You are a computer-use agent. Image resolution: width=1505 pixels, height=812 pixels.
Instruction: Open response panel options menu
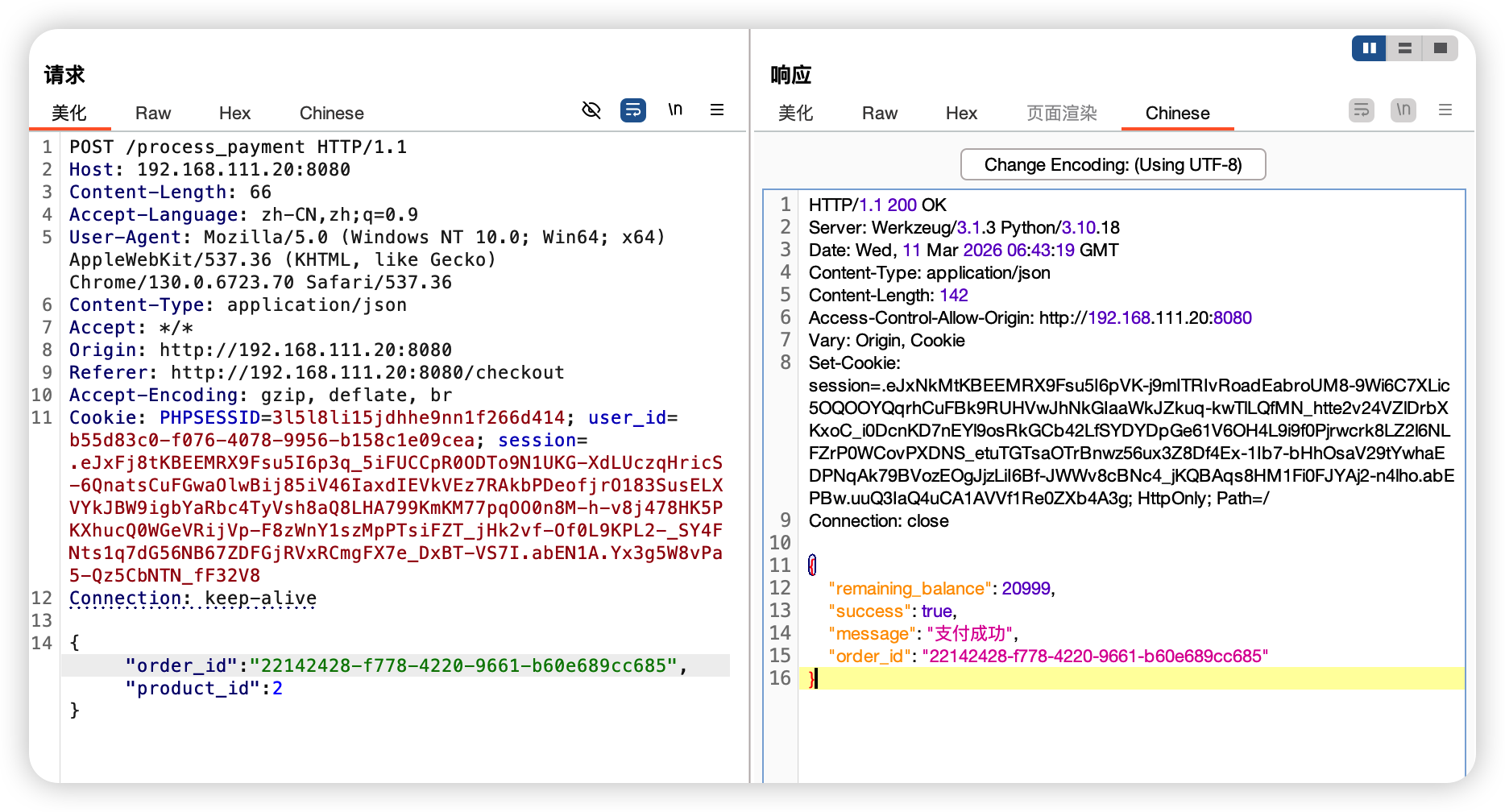[1445, 110]
